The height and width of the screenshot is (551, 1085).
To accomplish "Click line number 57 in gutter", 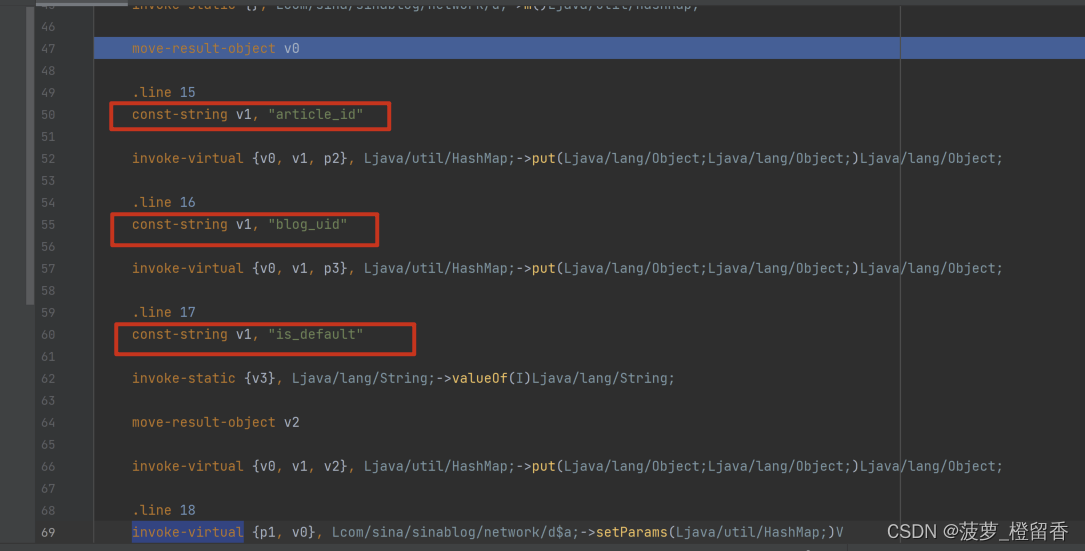I will pos(48,269).
